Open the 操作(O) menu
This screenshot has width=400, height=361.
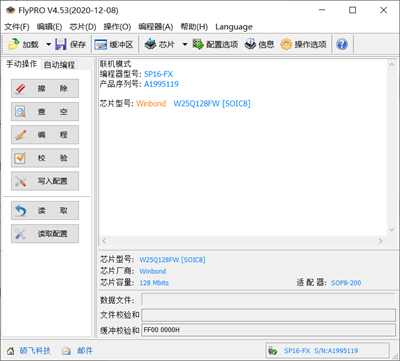(117, 27)
